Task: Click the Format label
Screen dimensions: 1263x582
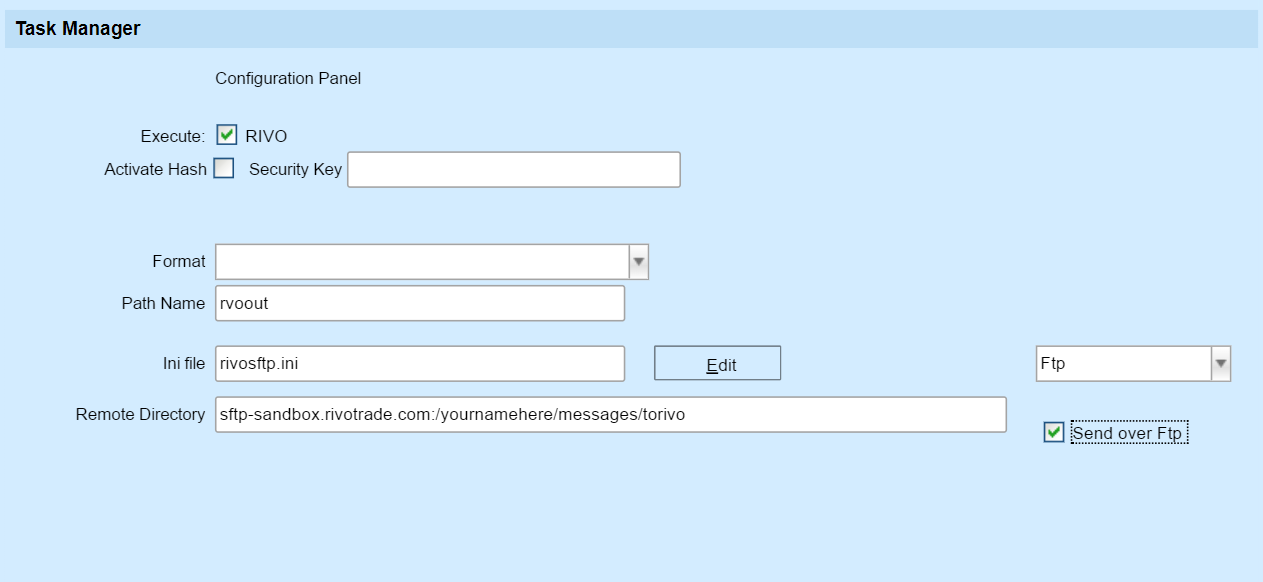Action: (x=179, y=261)
